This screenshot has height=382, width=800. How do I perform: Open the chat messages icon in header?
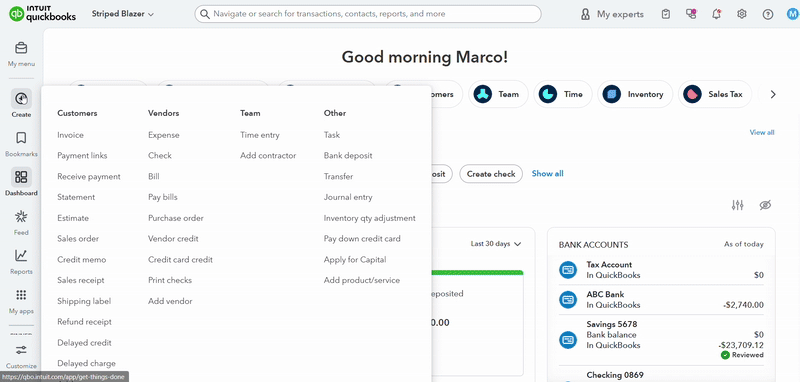(x=691, y=14)
